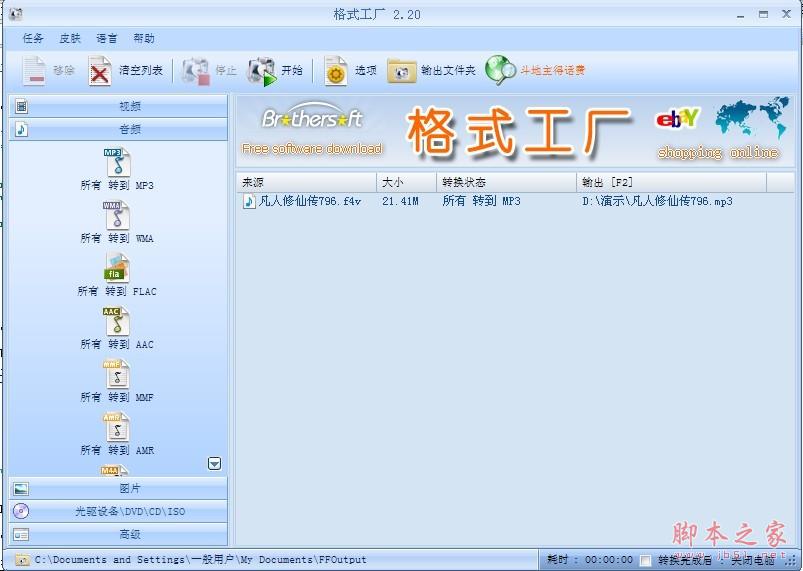Viewport: 803px width, 571px height.
Task: Click the 斗地主得话费 link
Action: point(553,70)
